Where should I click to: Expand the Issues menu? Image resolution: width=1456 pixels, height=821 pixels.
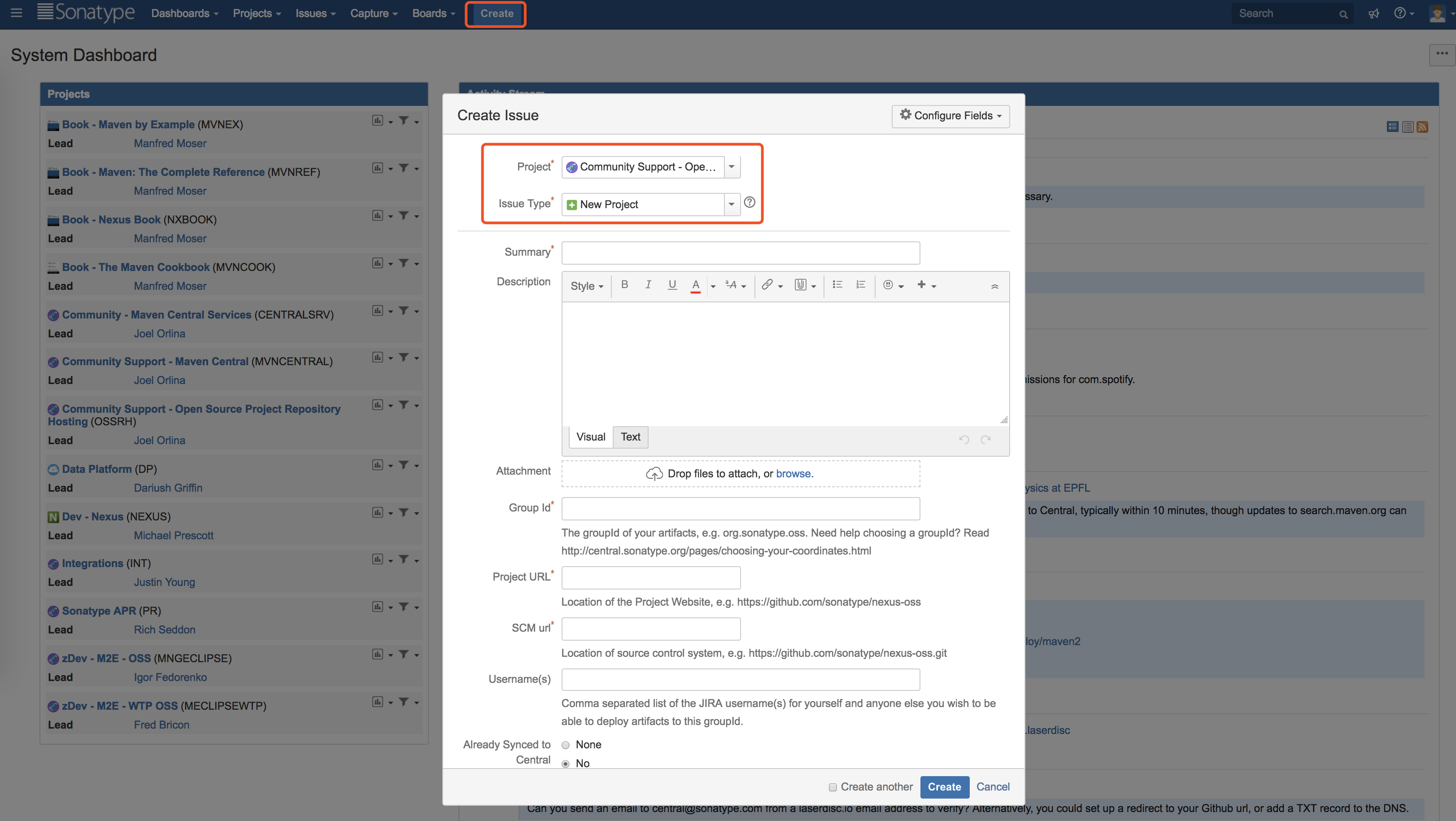coord(315,13)
